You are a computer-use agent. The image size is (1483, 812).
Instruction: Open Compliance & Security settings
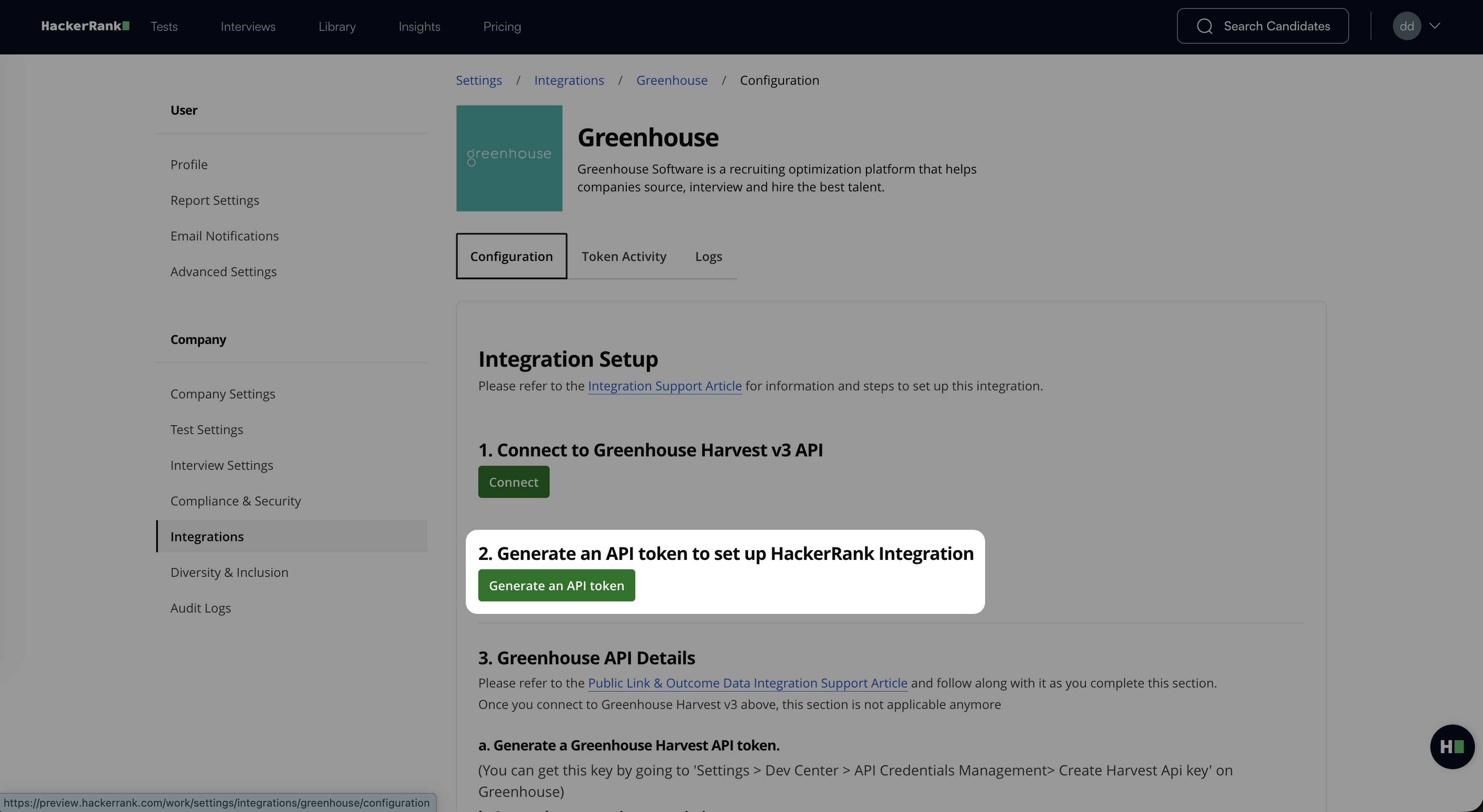(236, 501)
